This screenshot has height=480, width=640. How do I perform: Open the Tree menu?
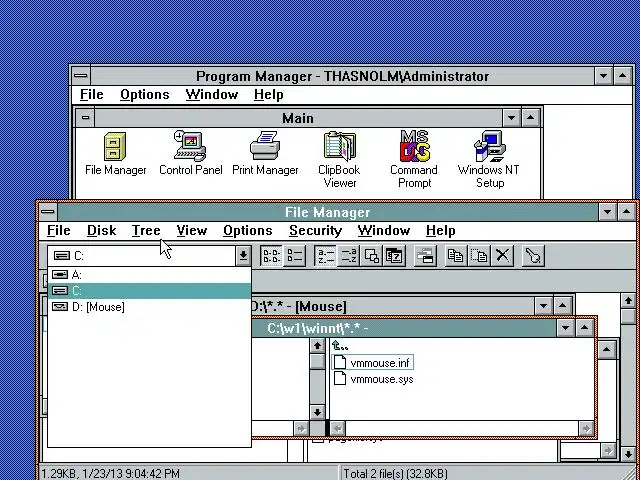(x=146, y=231)
